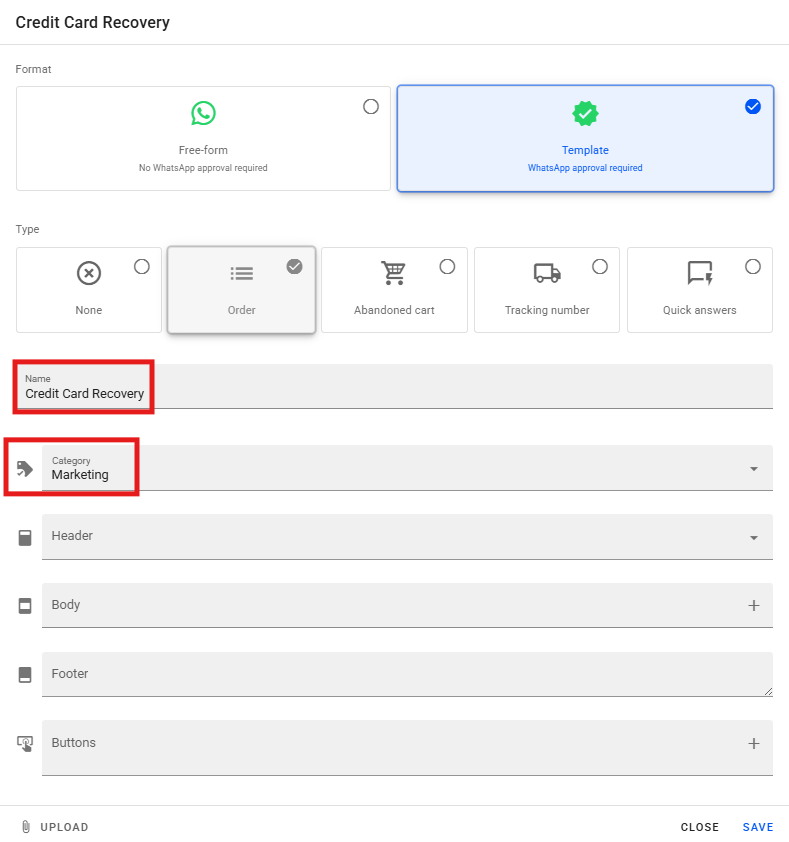Click the Order list icon
Screen dimensions: 789x842
pyautogui.click(x=242, y=273)
